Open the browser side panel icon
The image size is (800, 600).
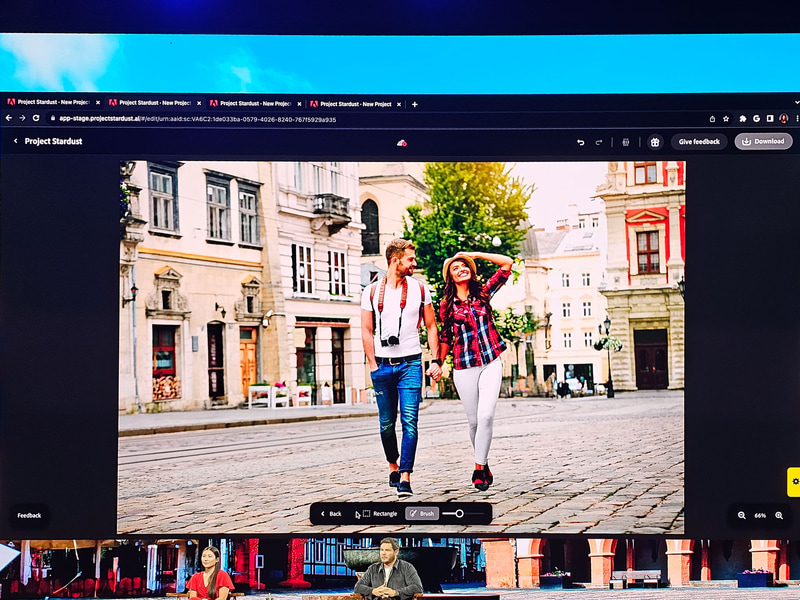[770, 118]
